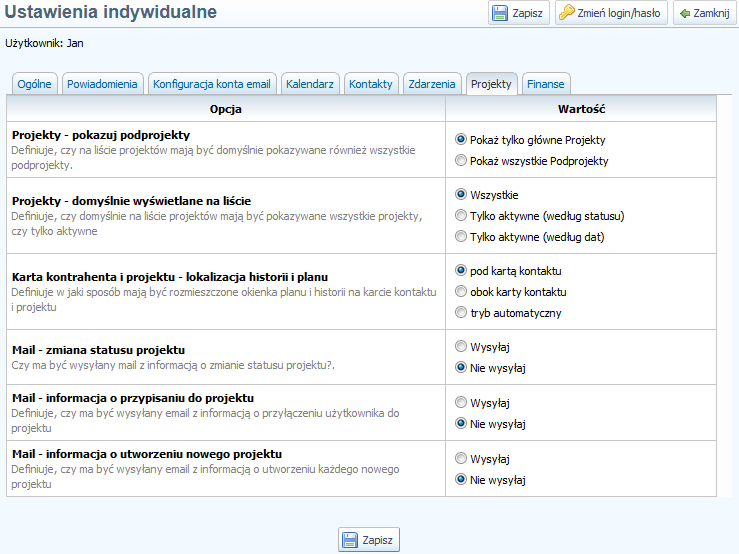Select 'Nie wysyłaj' for project assignment mail

coord(461,423)
